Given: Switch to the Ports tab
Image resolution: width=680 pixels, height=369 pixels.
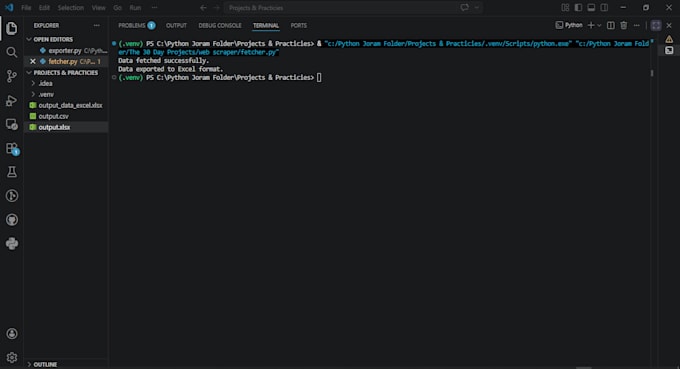Looking at the screenshot, I should [x=299, y=26].
